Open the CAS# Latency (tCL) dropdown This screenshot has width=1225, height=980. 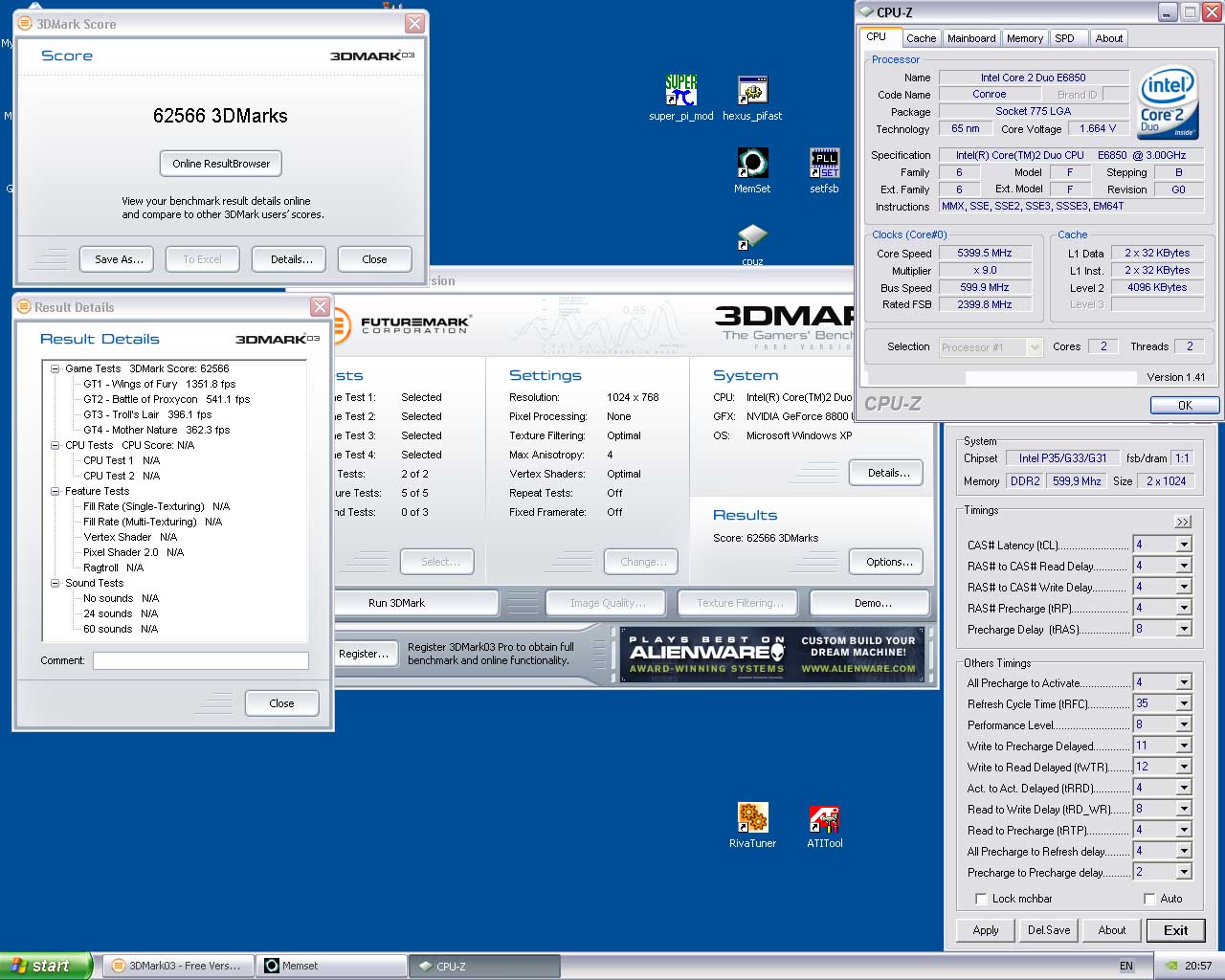coord(1184,545)
